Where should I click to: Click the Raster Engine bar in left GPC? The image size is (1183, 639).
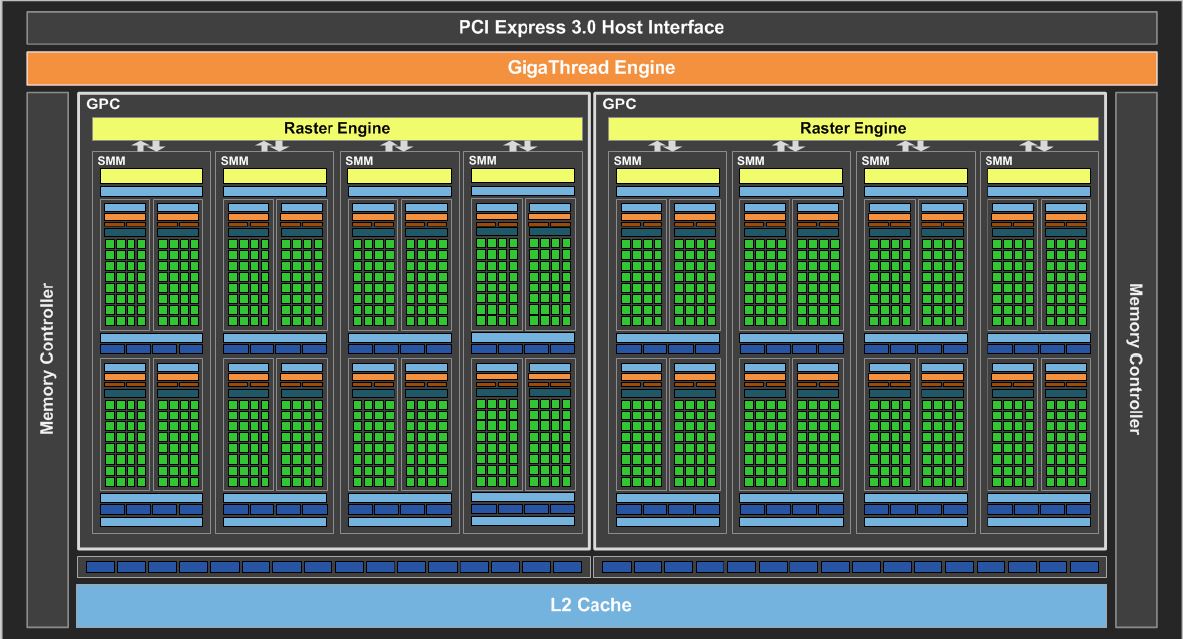[x=337, y=128]
